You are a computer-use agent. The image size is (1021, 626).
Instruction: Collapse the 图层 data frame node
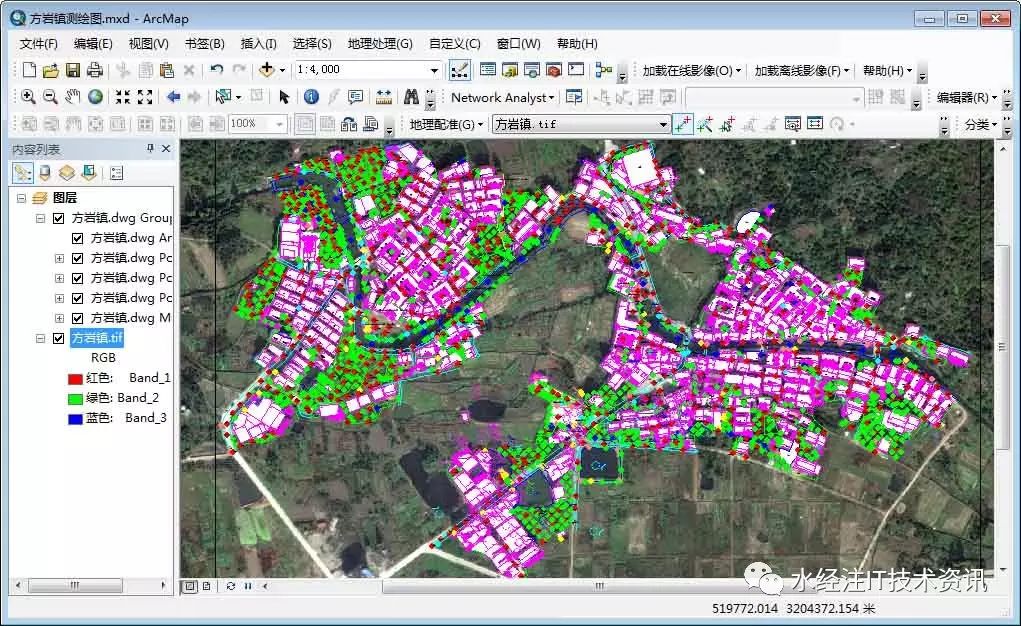coord(21,197)
